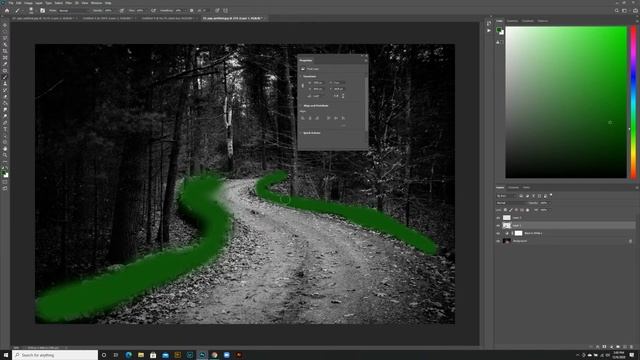Click the lock icon on Background layer
Screen dimensions: 640x360
pyautogui.click(x=630, y=241)
